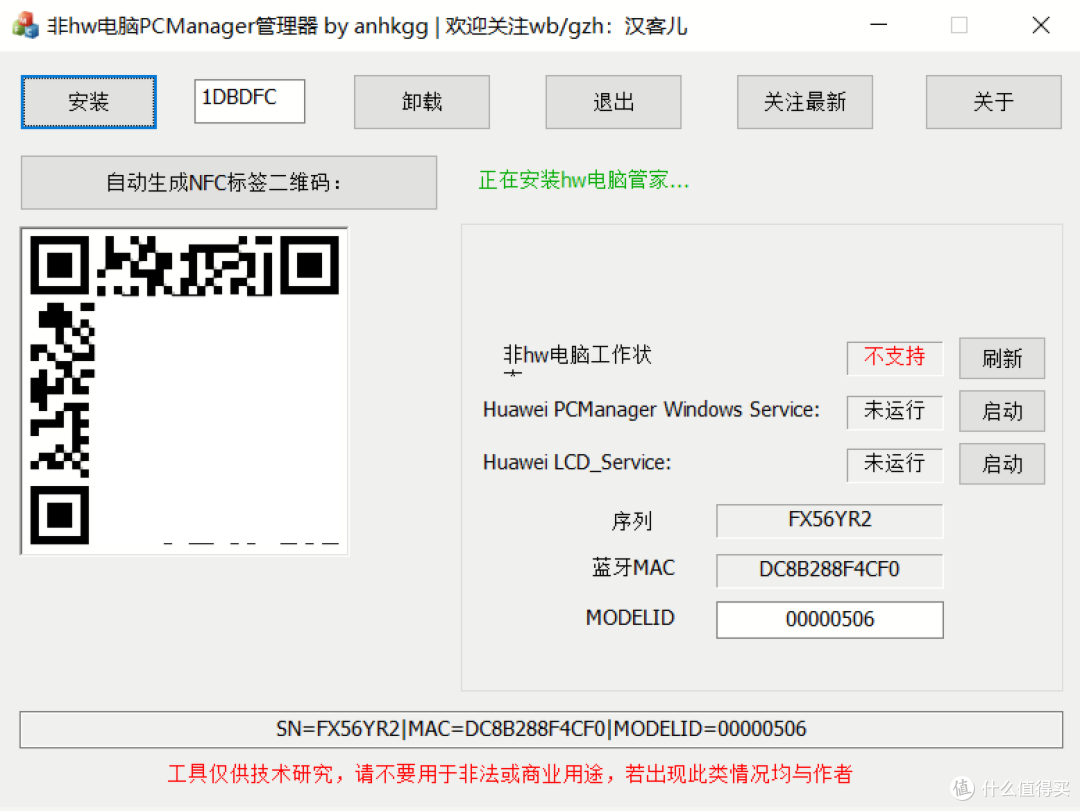Click 自动生成NFC标签二维码 generate button
The image size is (1080, 811).
point(229,183)
